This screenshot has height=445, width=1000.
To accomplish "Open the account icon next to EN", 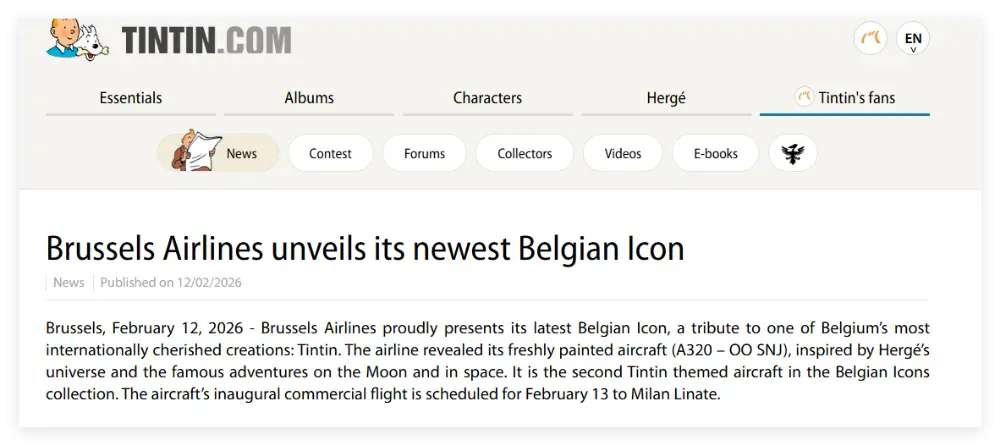I will tap(870, 39).
